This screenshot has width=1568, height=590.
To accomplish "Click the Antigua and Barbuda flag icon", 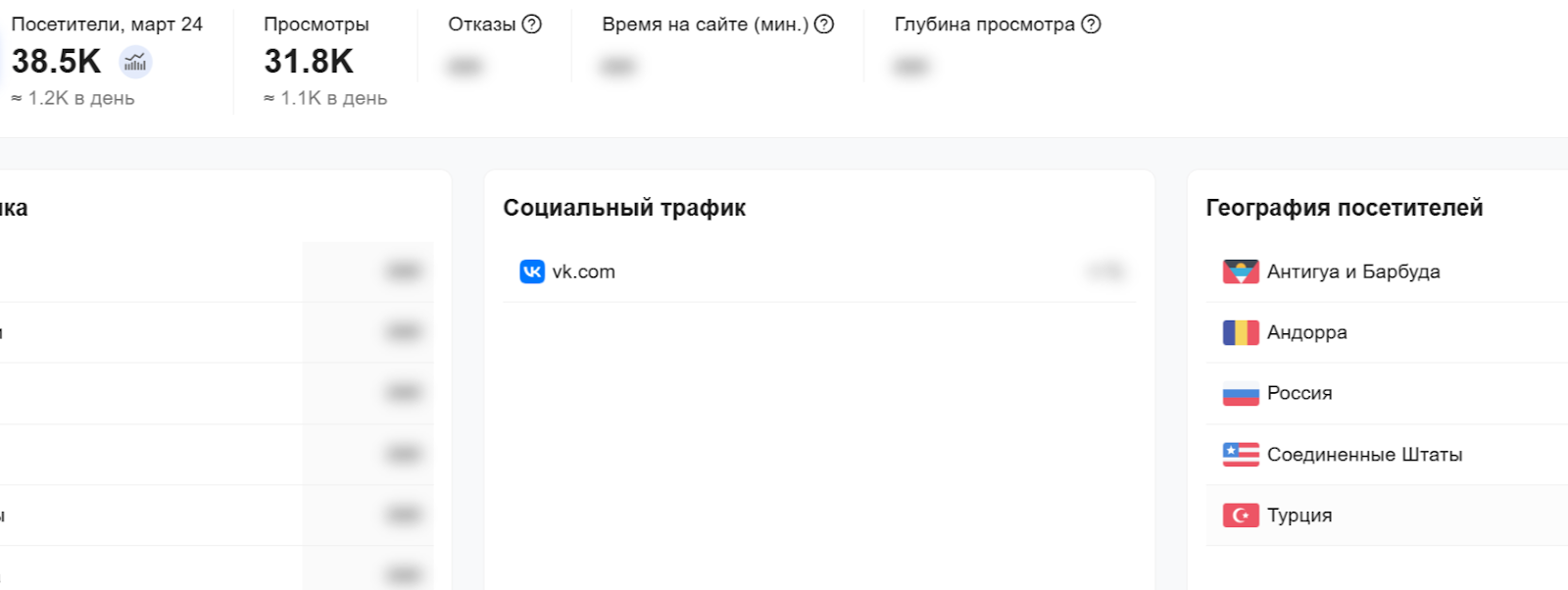I will tap(1240, 271).
